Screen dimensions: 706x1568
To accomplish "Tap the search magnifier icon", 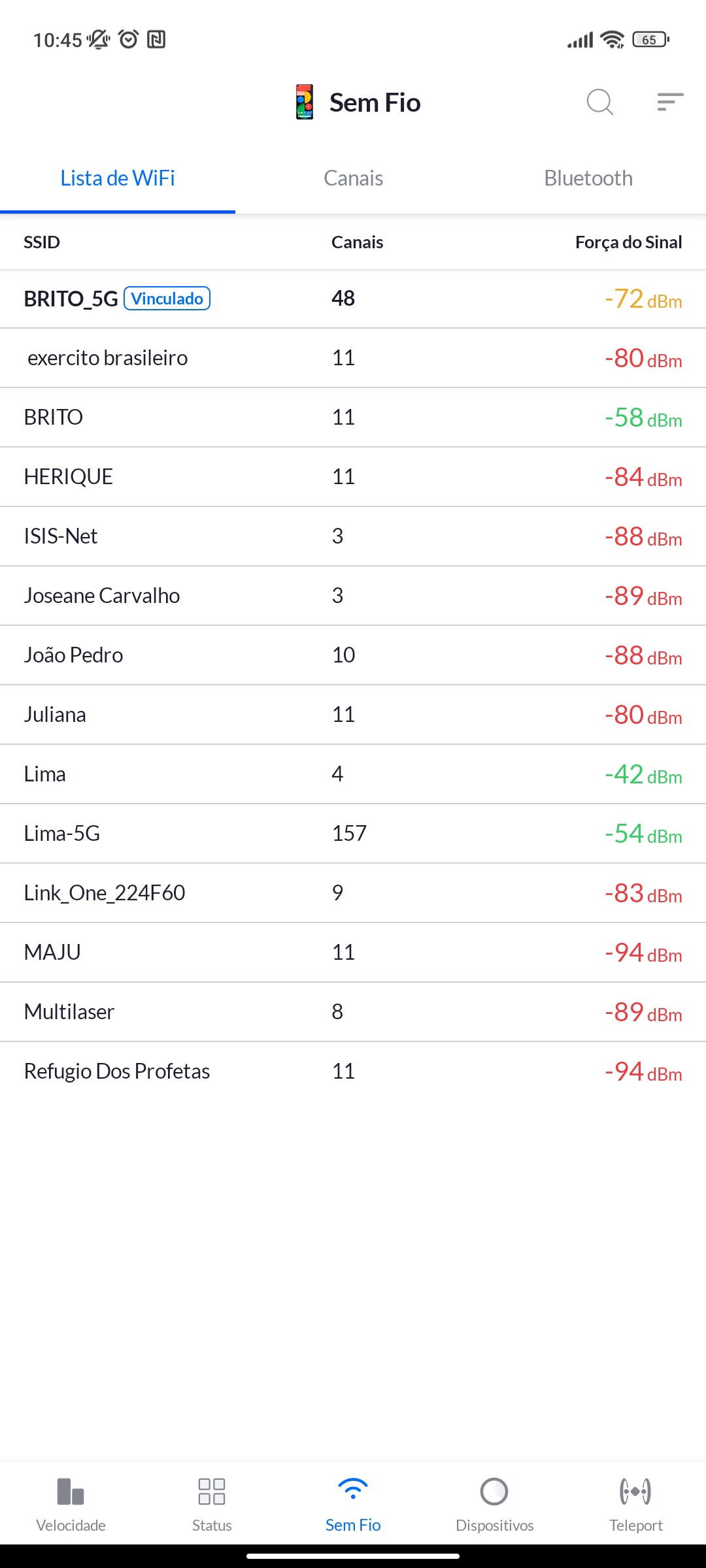I will tap(599, 102).
